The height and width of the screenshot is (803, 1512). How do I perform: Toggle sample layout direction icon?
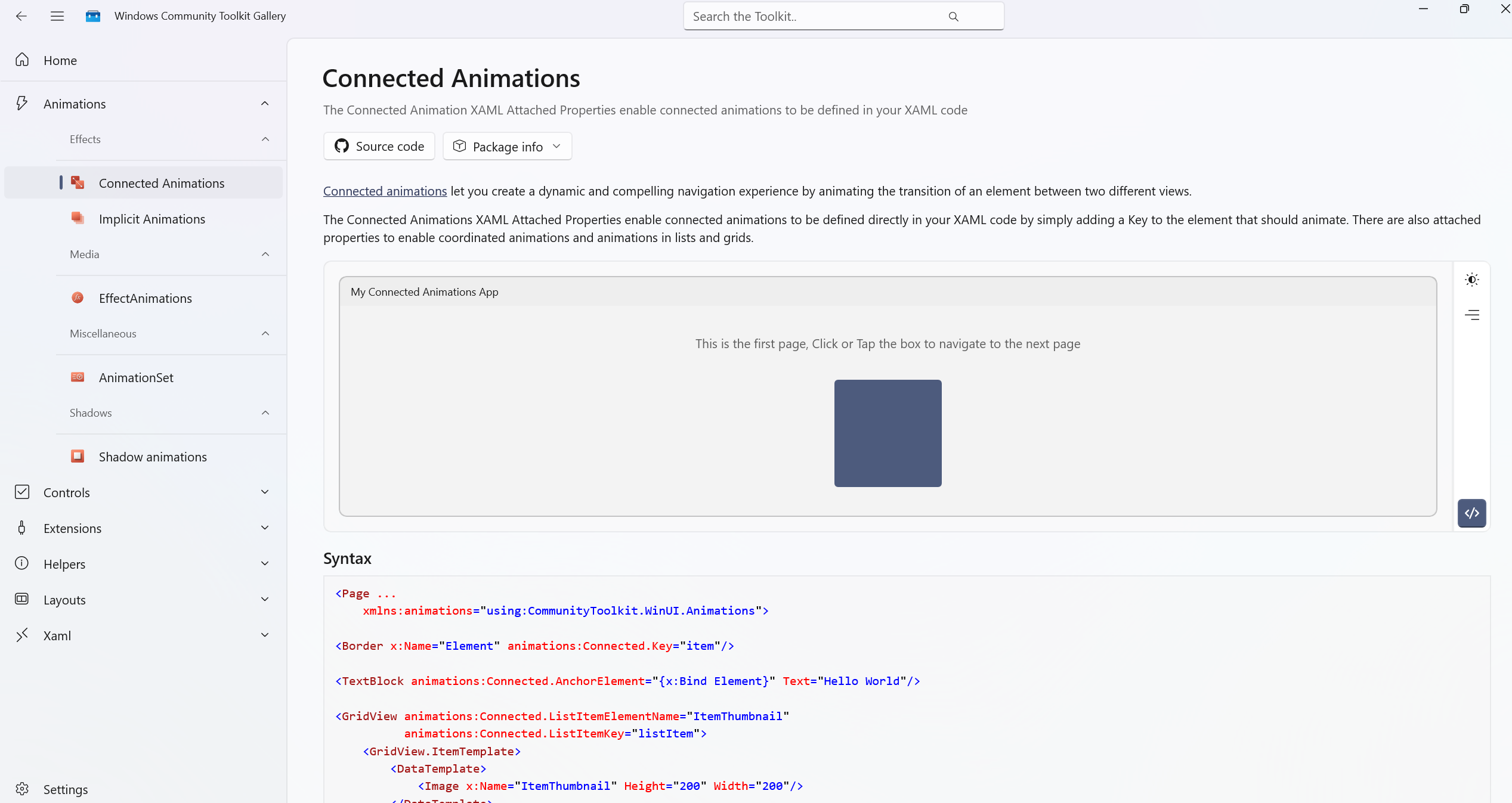point(1471,315)
